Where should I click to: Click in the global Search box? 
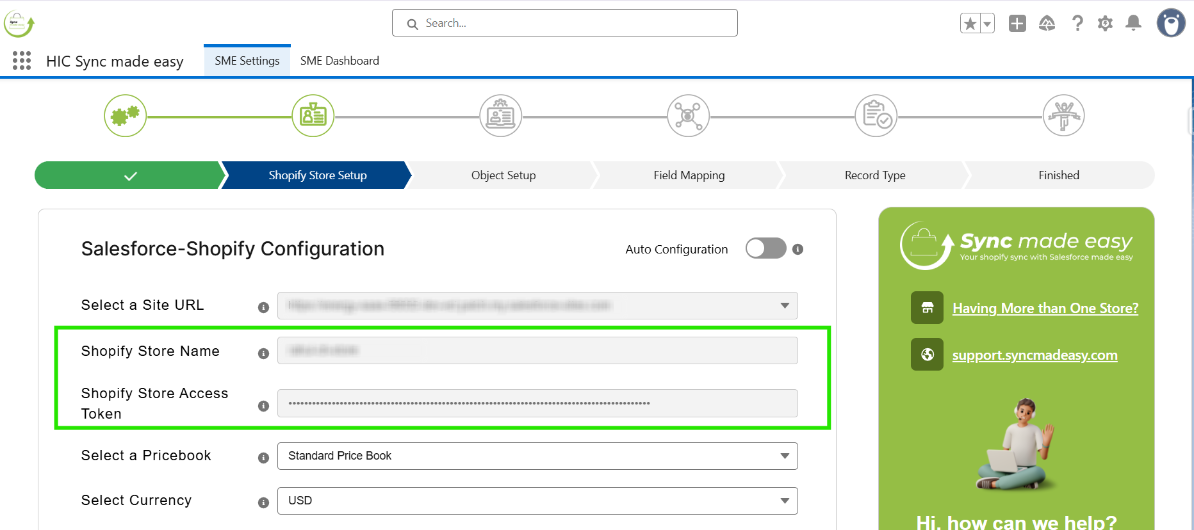coord(565,23)
